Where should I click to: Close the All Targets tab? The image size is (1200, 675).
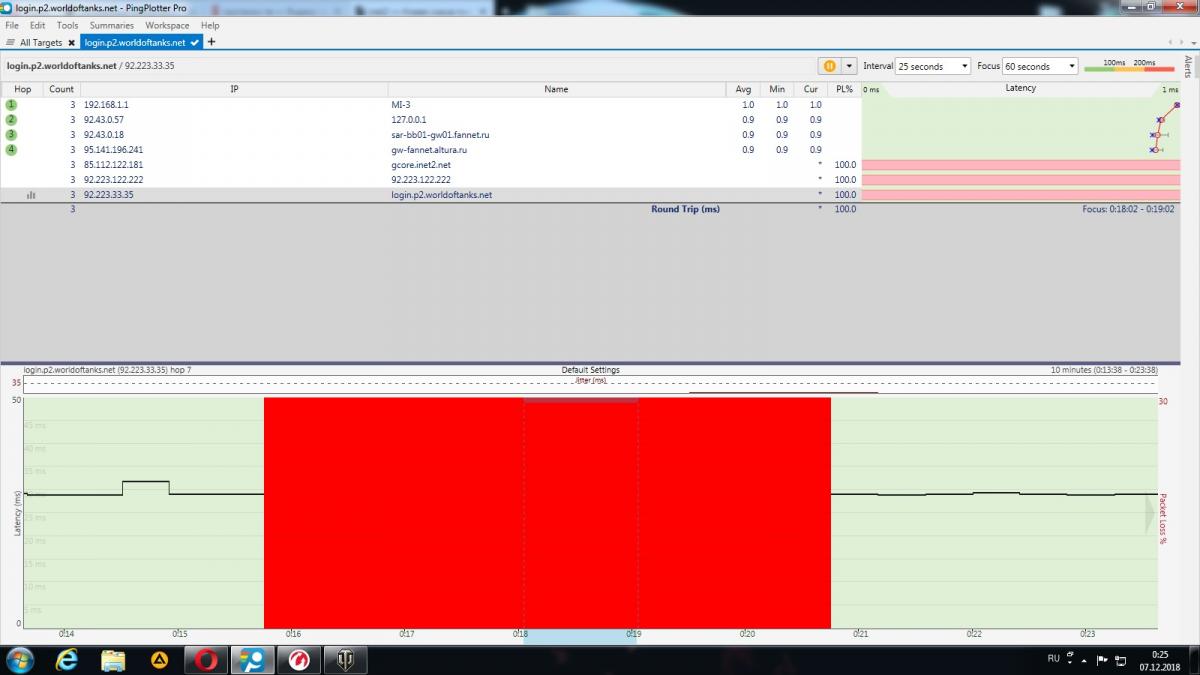pos(72,43)
